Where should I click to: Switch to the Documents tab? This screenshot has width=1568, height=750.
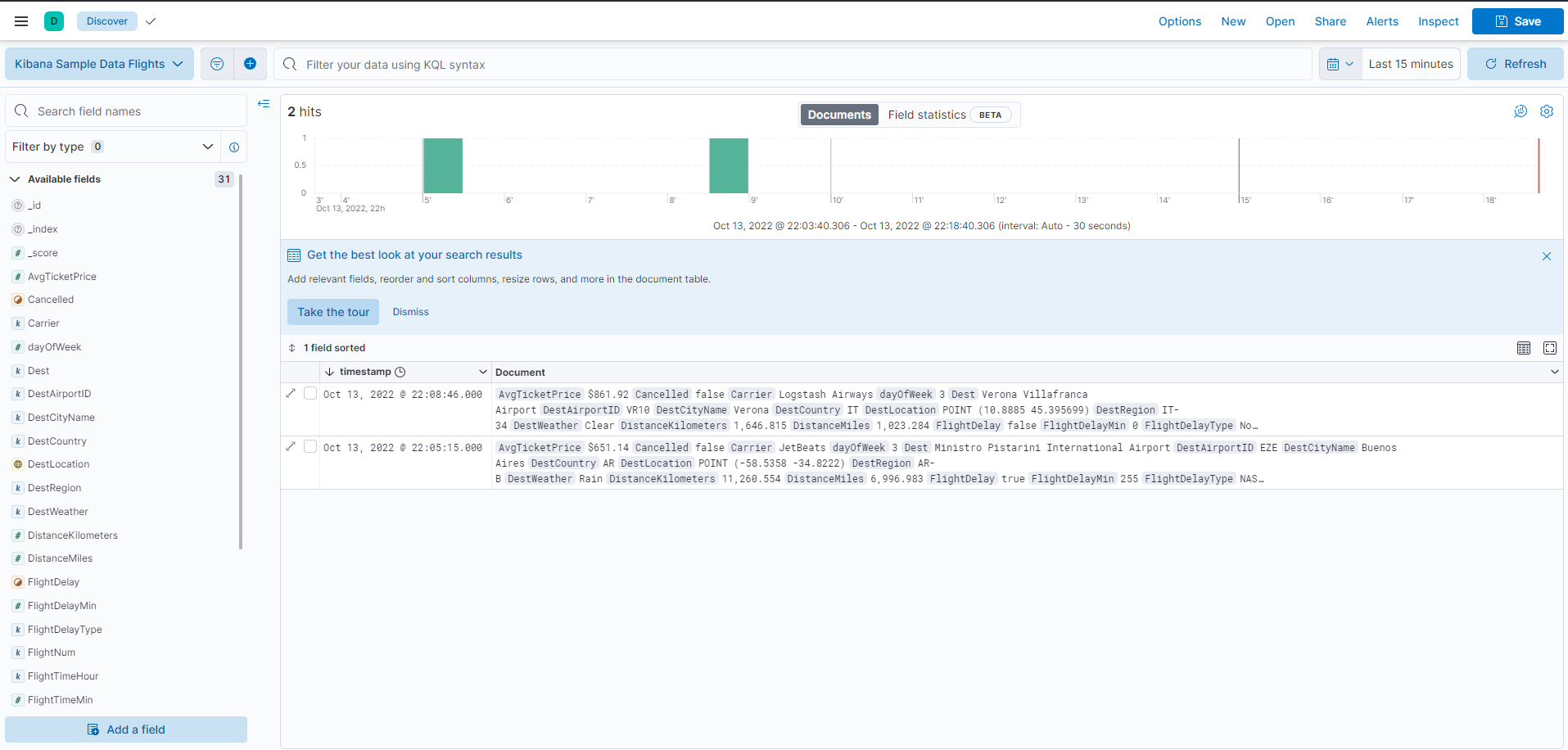(839, 115)
